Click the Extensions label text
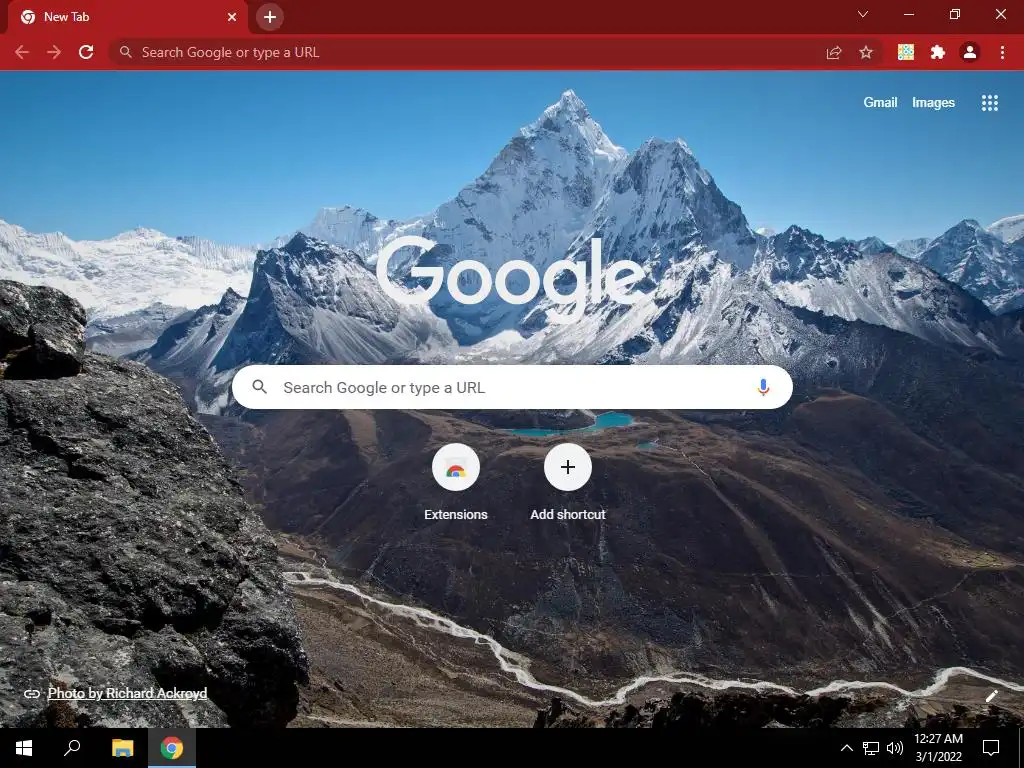 coord(456,515)
